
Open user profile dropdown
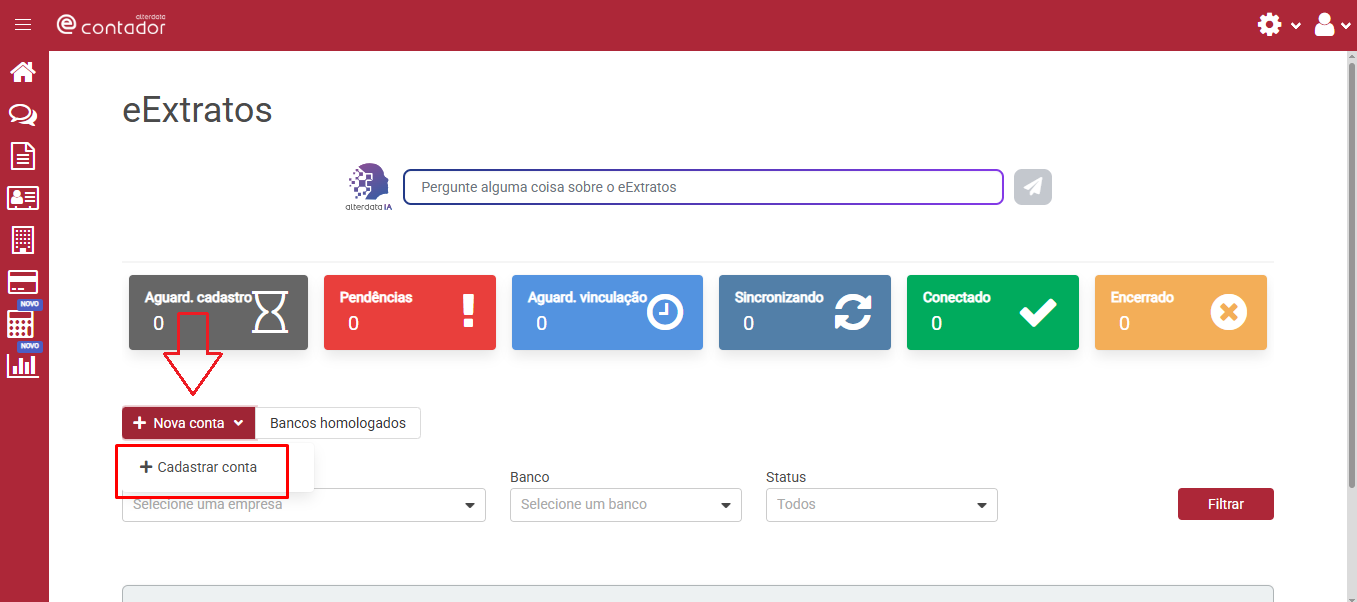click(x=1332, y=25)
